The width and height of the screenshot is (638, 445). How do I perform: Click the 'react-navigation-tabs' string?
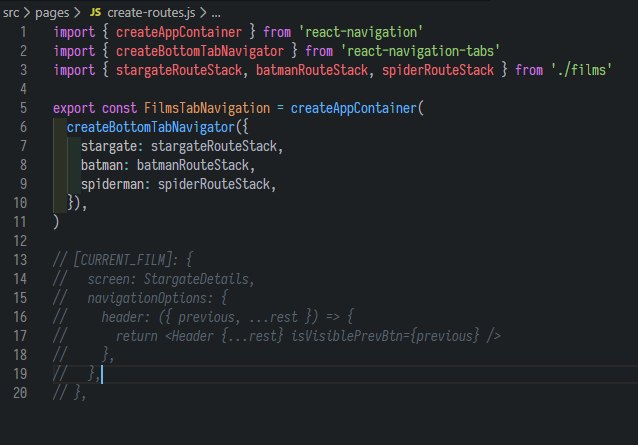(x=420, y=51)
